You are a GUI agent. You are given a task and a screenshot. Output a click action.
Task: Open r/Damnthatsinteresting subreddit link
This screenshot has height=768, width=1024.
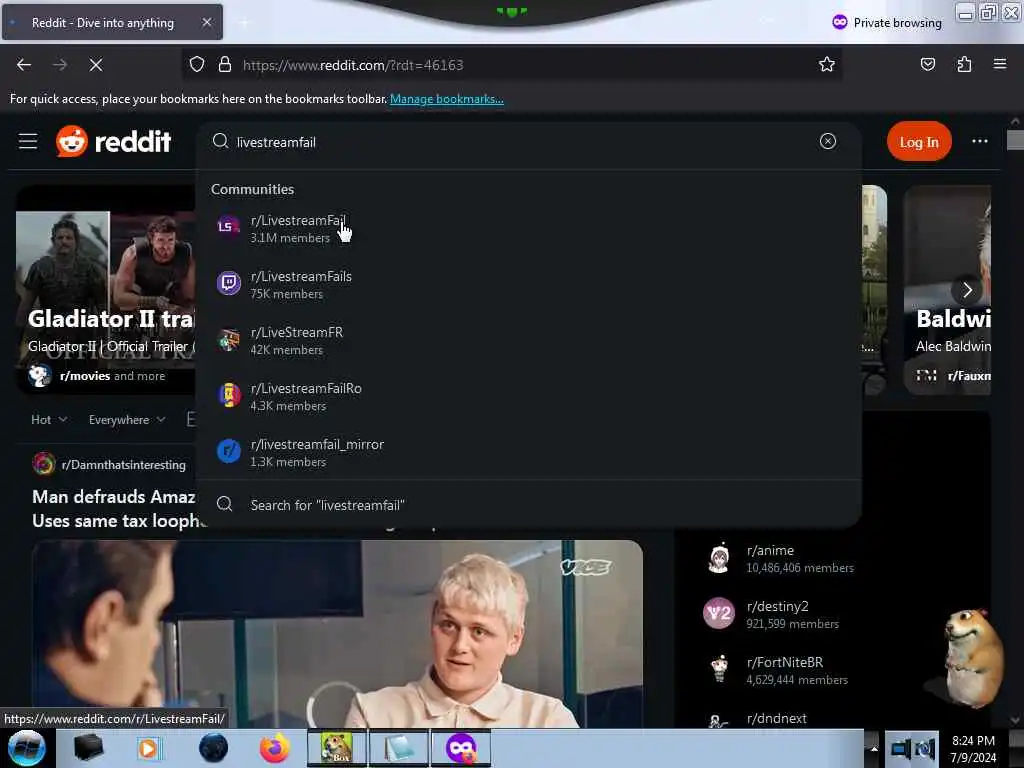pos(123,464)
